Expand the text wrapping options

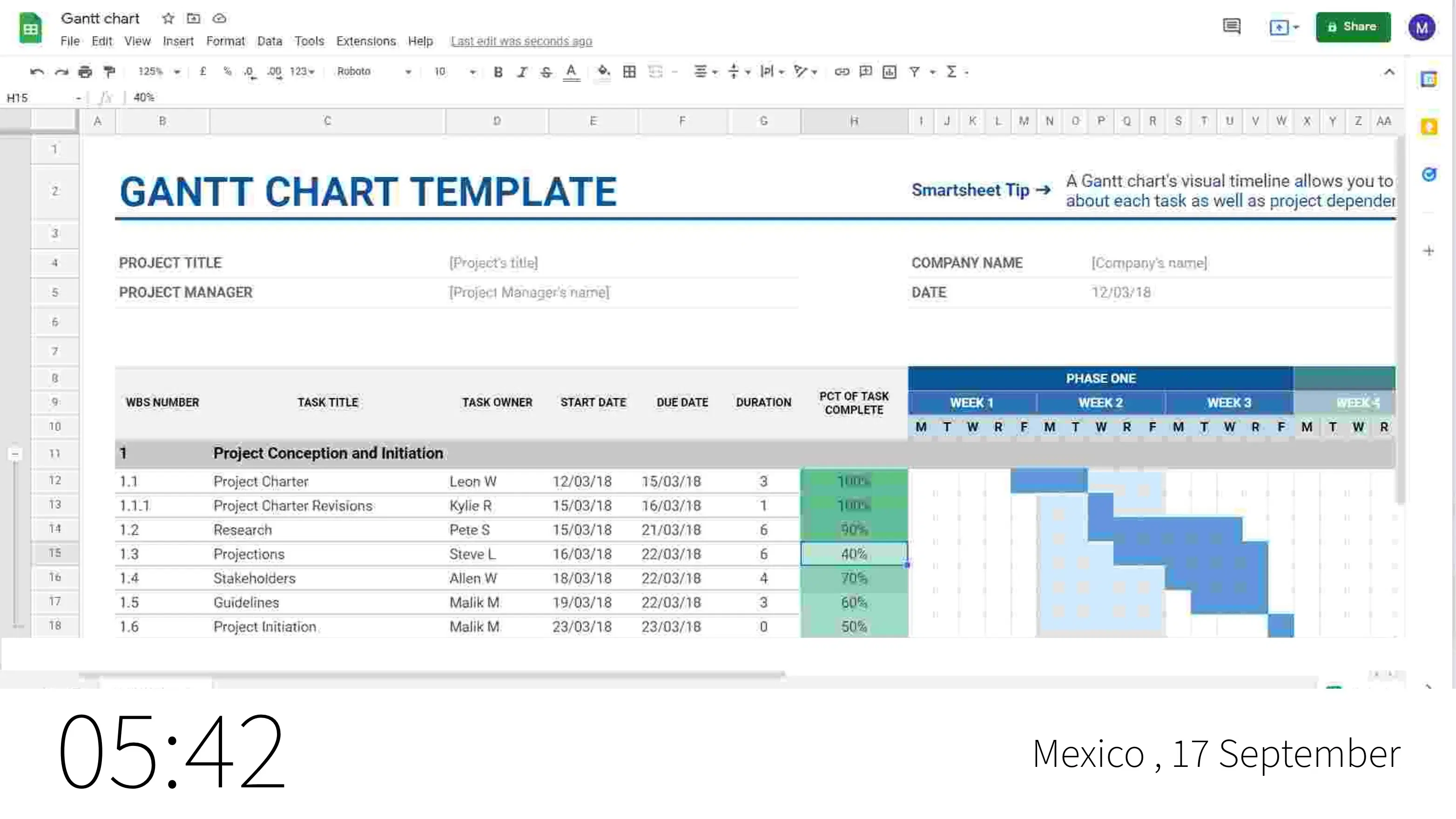tap(782, 72)
